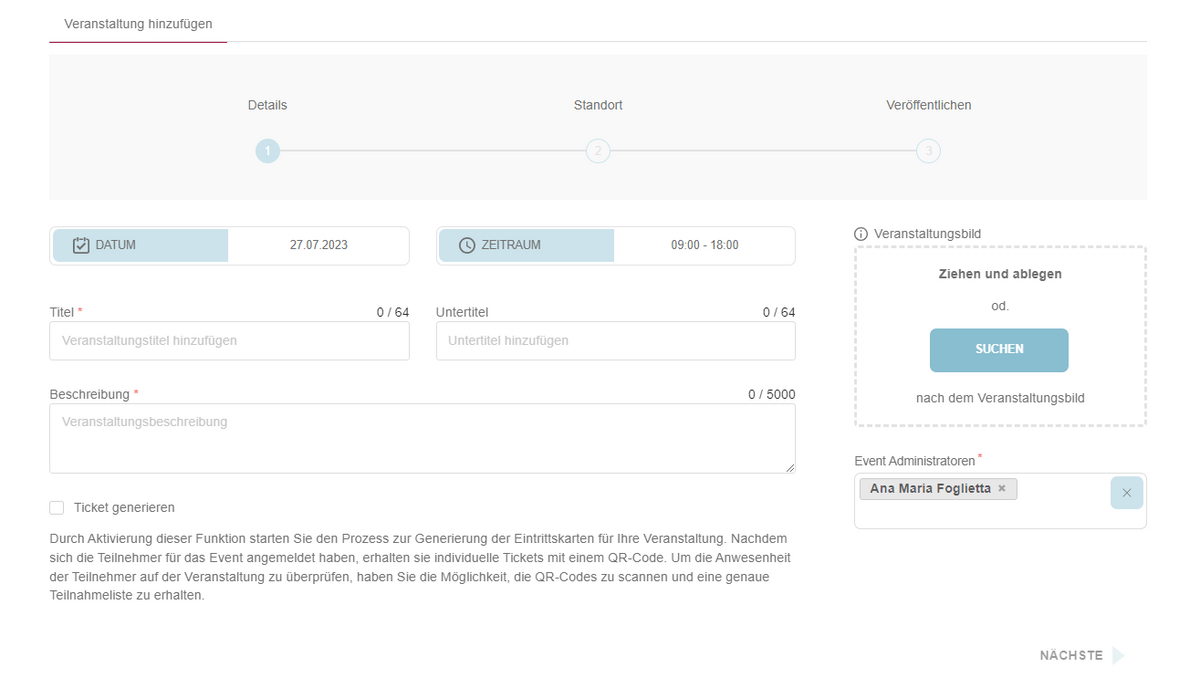Focus the Titel input field
The image size is (1200, 688).
point(229,341)
